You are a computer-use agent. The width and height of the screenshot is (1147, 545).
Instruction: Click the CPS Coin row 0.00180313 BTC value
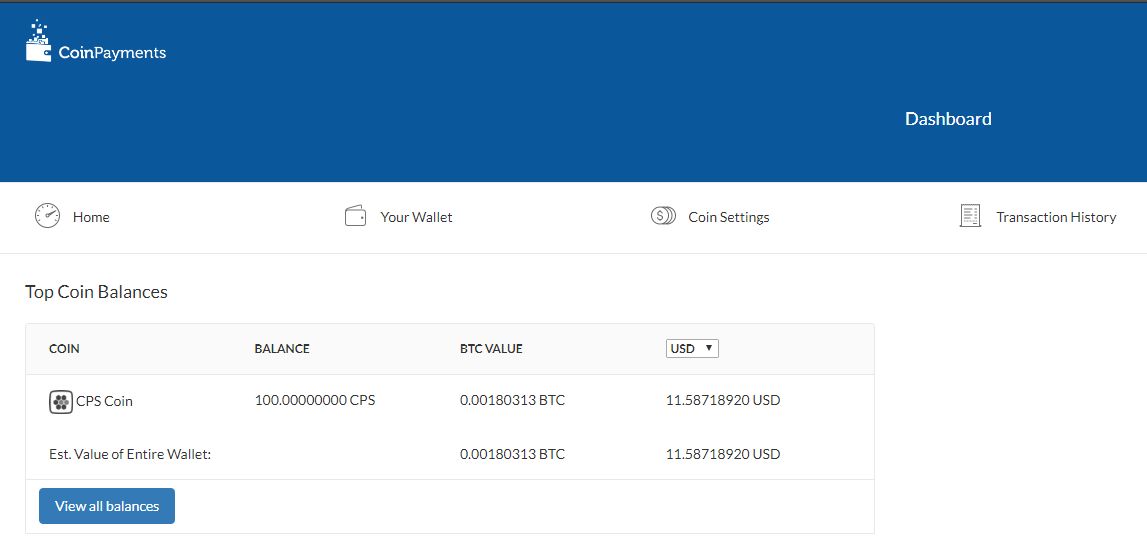[x=512, y=401]
